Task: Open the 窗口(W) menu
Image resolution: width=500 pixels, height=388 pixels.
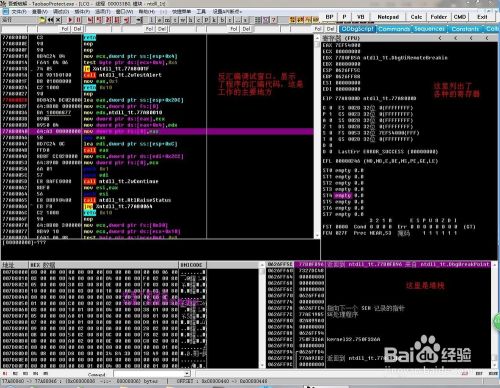Action: (124, 12)
